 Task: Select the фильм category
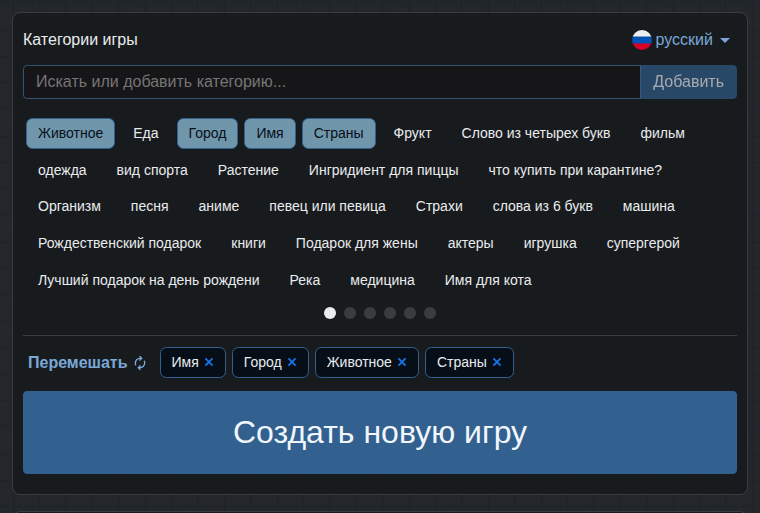pos(663,133)
